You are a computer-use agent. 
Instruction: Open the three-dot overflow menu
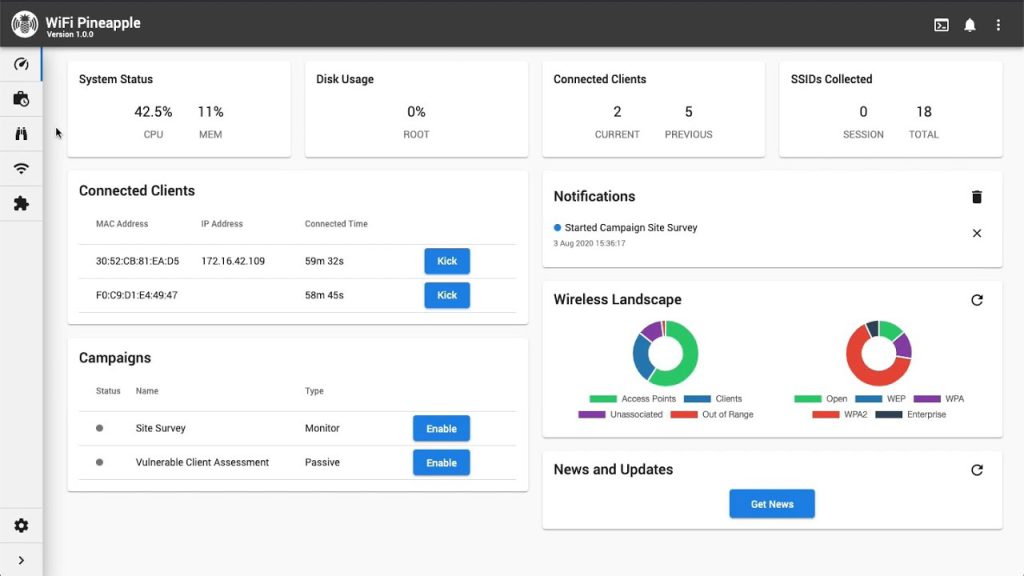pyautogui.click(x=997, y=25)
